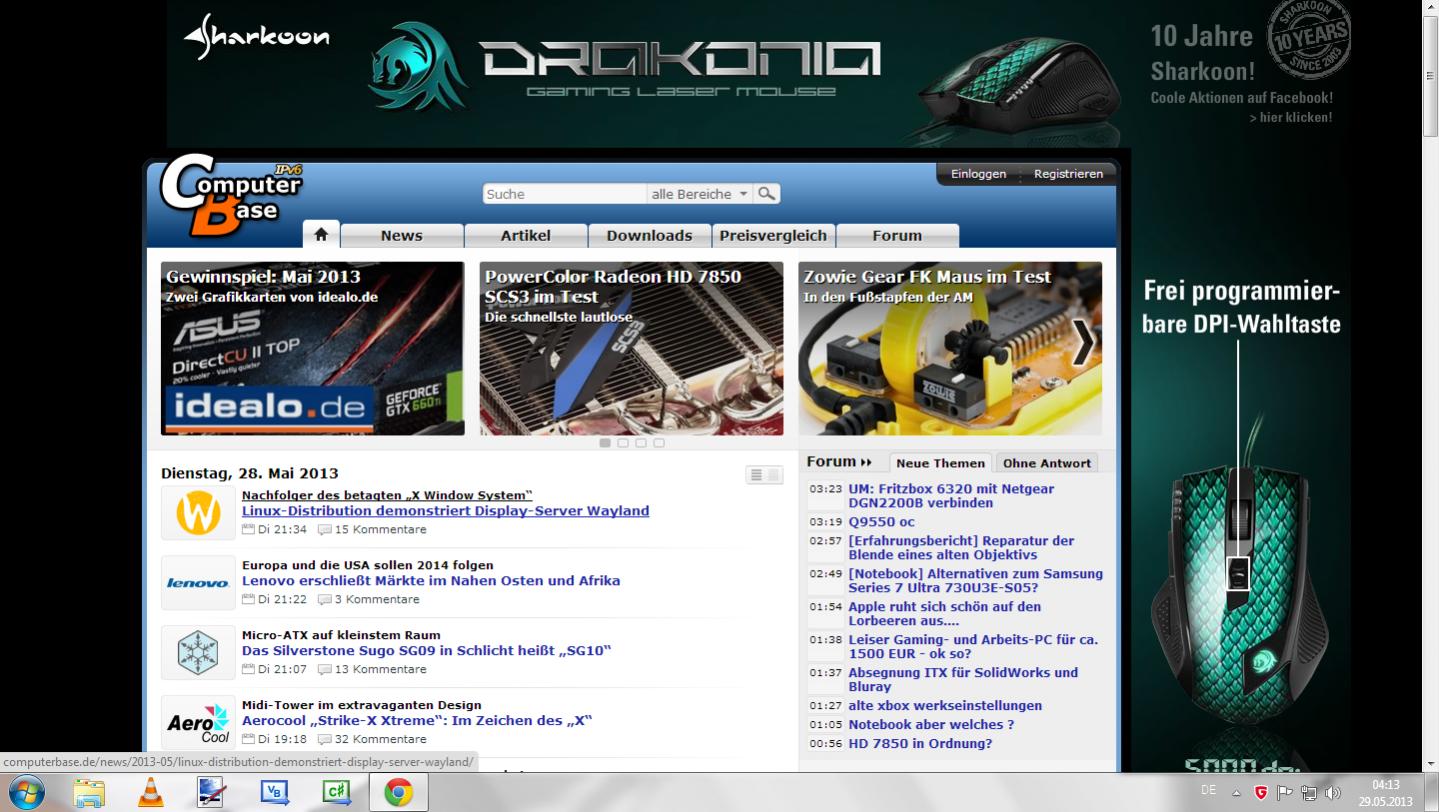Open forum thread 'Notebook aber welches ?'
Image resolution: width=1439 pixels, height=812 pixels.
pyautogui.click(x=931, y=724)
